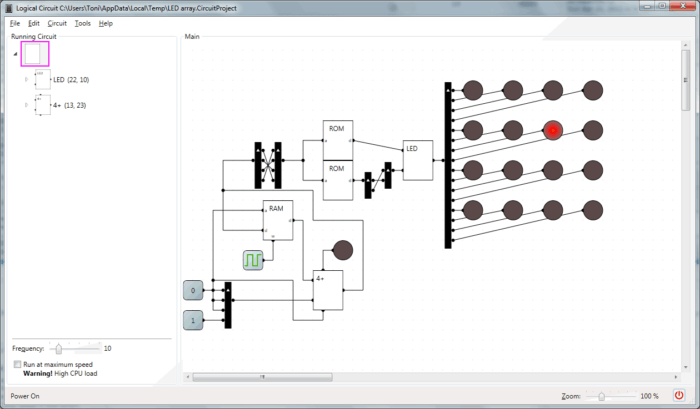The width and height of the screenshot is (700, 409).
Task: Click the third LED in the third row
Action: pos(553,170)
